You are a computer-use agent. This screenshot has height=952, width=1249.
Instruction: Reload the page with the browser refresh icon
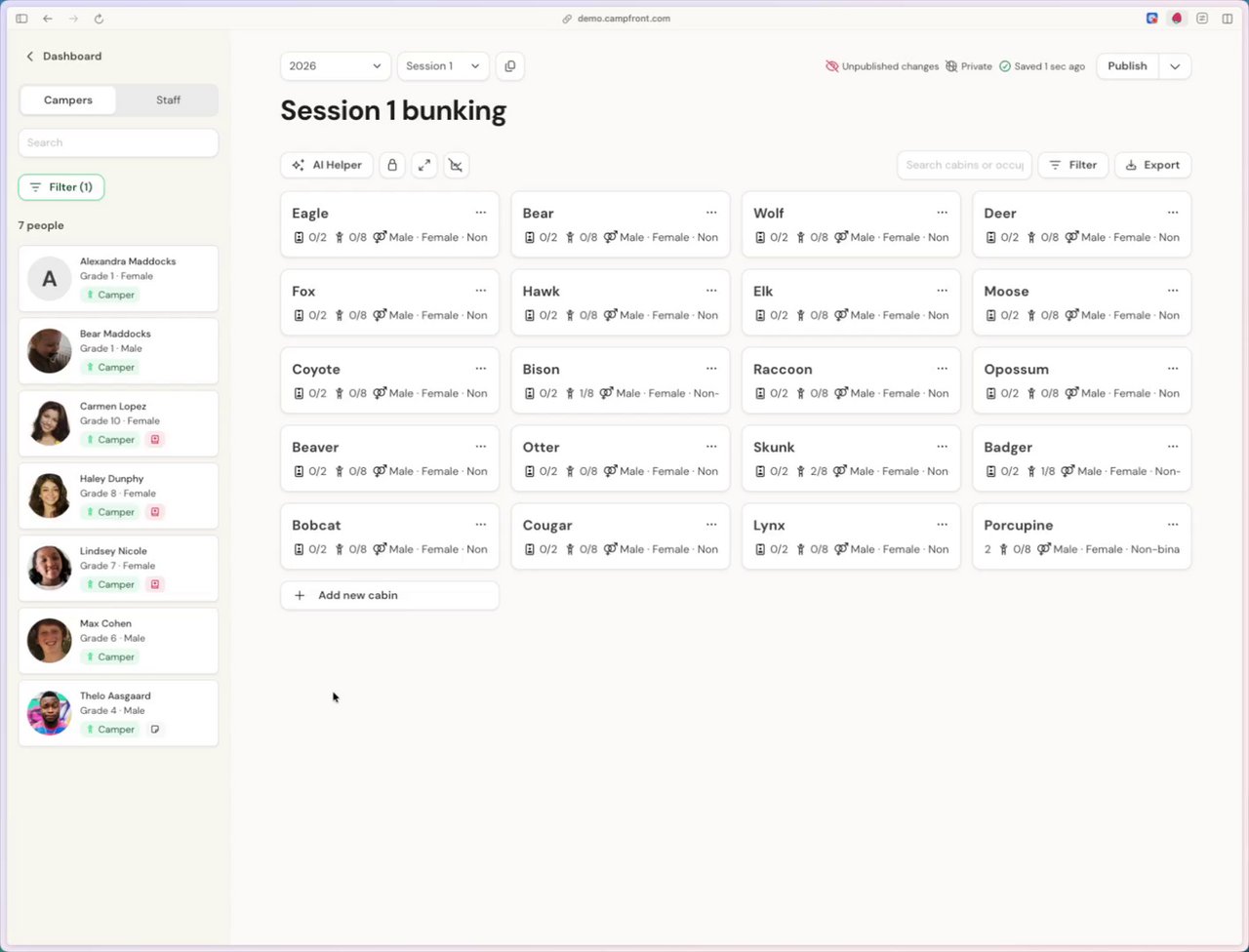99,19
